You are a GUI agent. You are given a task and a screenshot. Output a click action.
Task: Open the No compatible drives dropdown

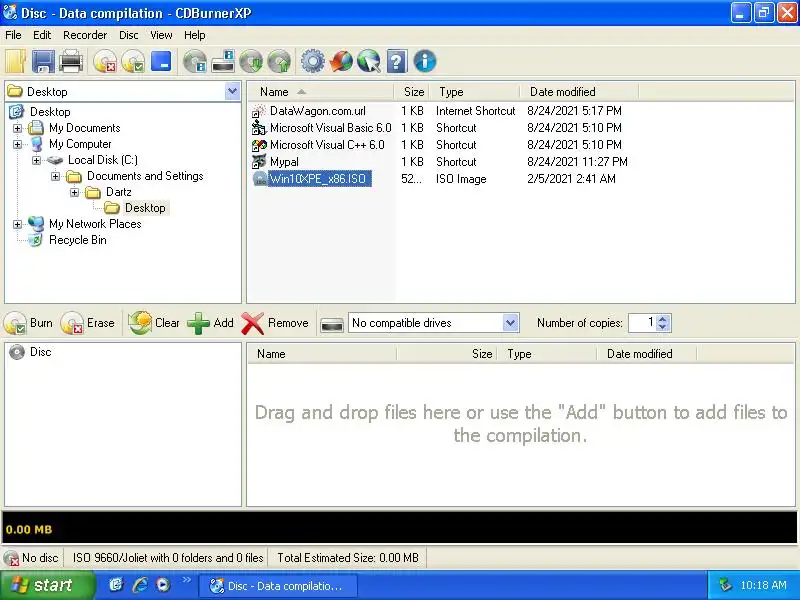pyautogui.click(x=510, y=323)
